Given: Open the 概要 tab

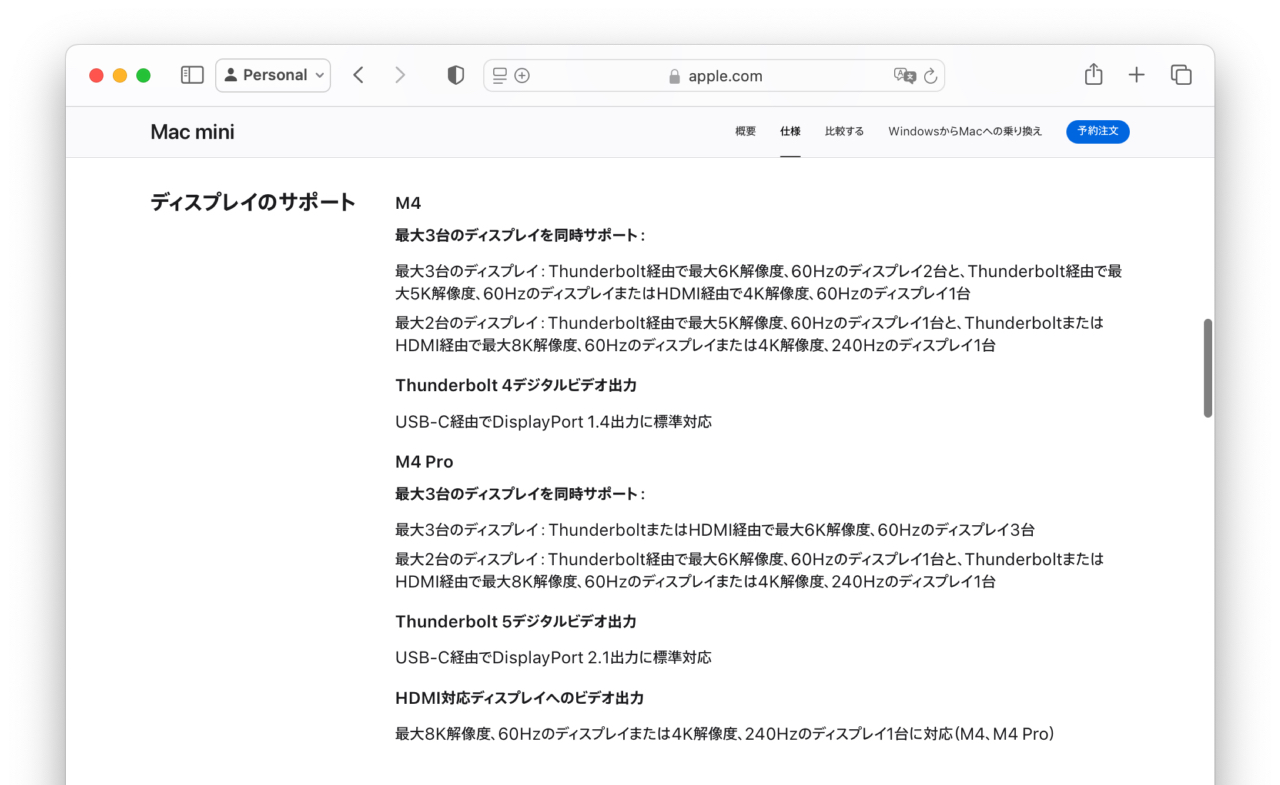Looking at the screenshot, I should [x=745, y=131].
